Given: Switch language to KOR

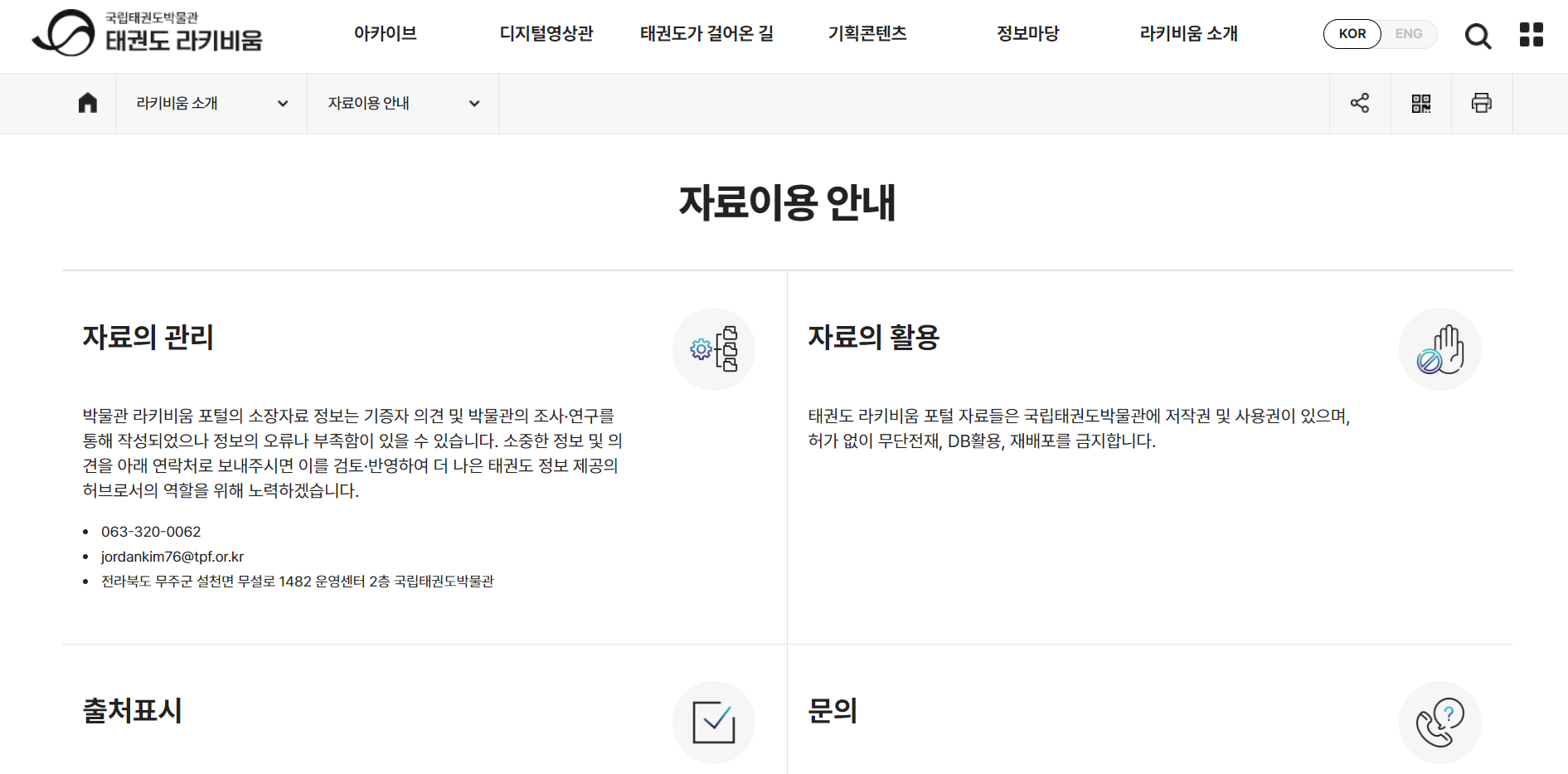Looking at the screenshot, I should (x=1352, y=34).
